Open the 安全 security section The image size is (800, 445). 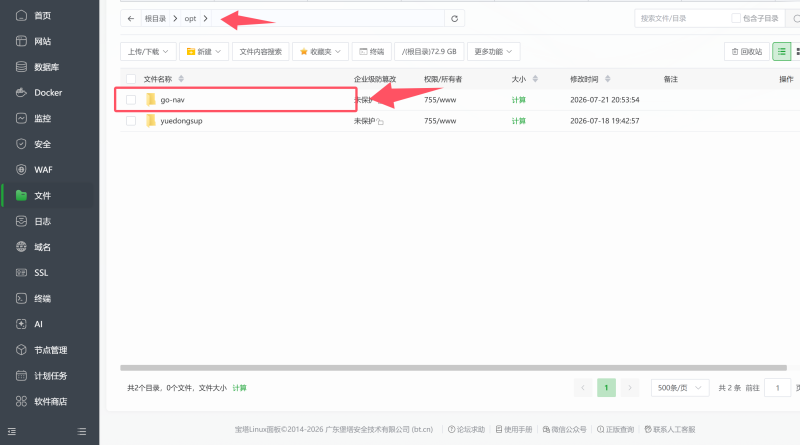(42, 144)
